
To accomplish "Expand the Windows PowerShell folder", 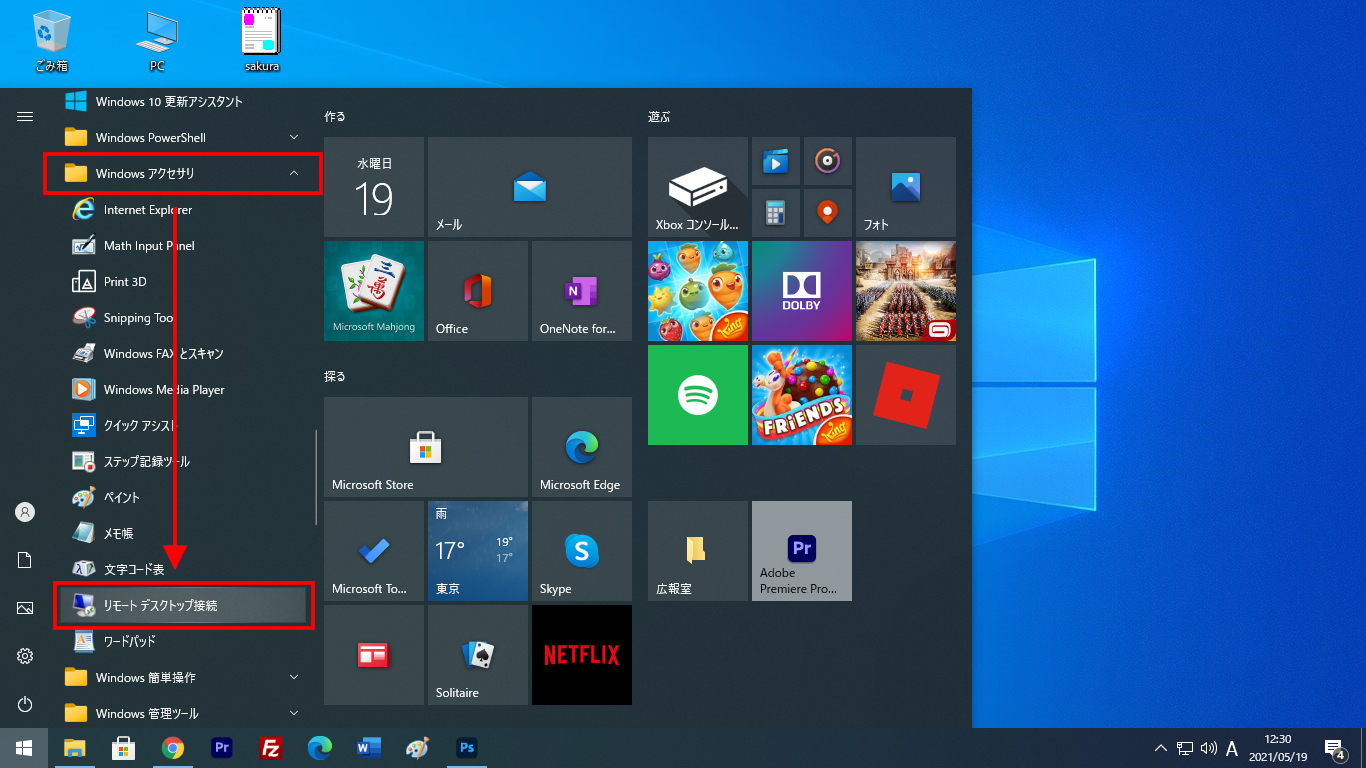I will 185,138.
